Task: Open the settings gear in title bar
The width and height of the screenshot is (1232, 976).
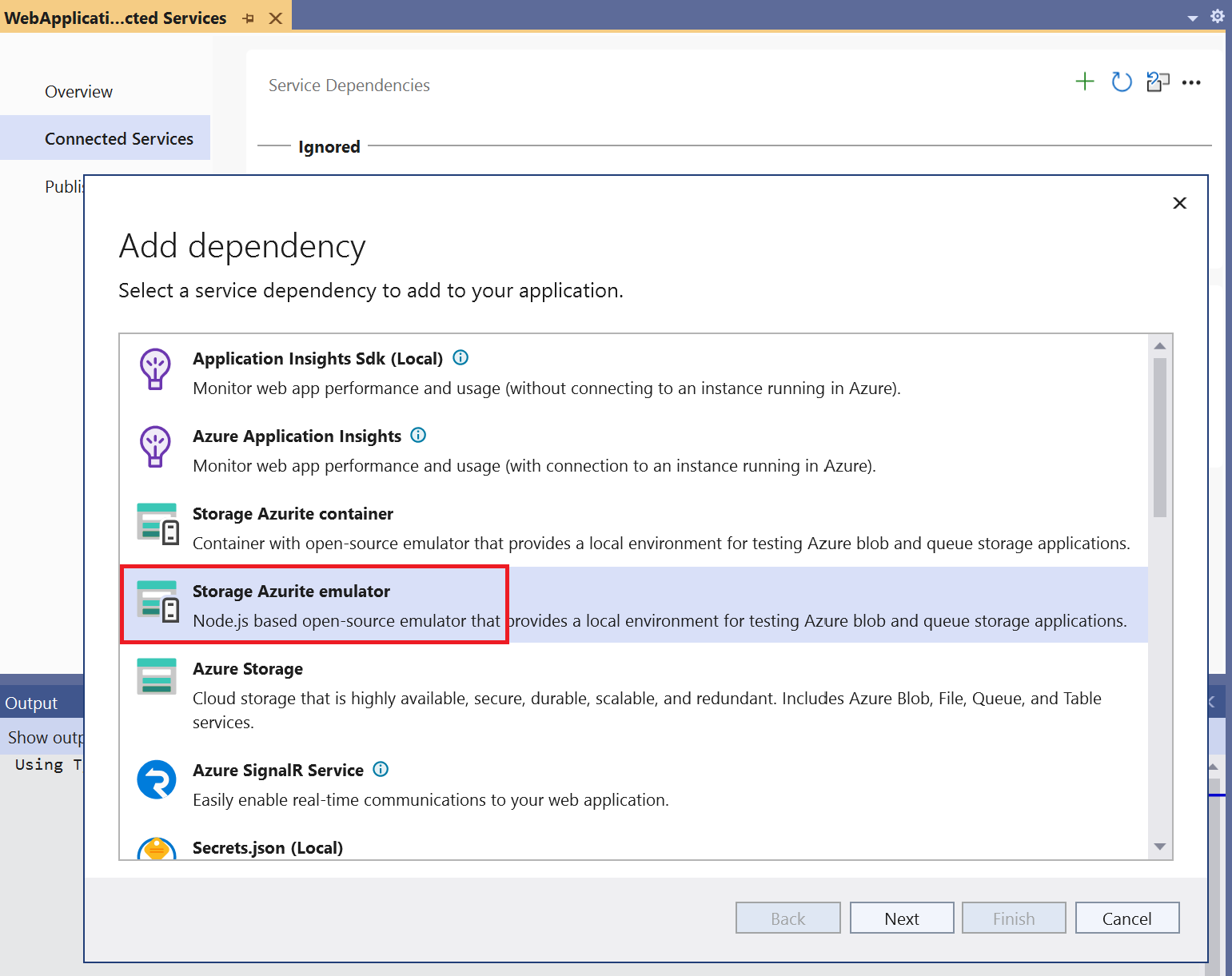Action: pos(1218,16)
